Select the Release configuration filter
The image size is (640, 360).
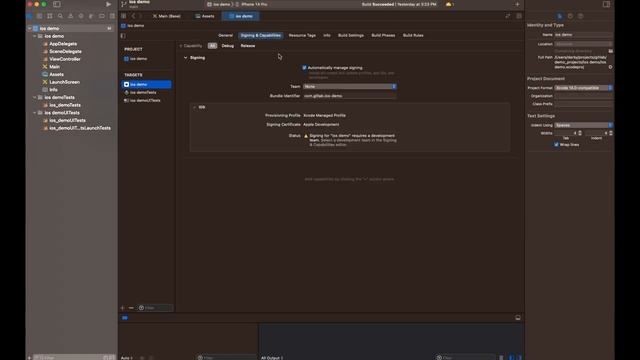click(x=248, y=46)
